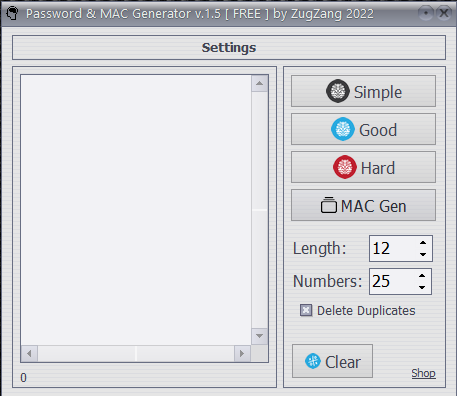Open the Settings header bar
This screenshot has width=457, height=396.
[229, 48]
